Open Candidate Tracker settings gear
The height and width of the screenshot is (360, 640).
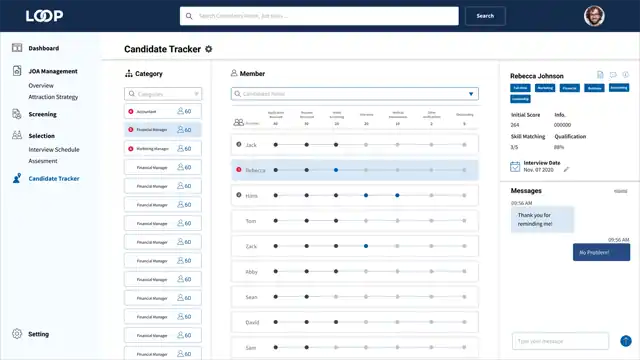pos(209,49)
